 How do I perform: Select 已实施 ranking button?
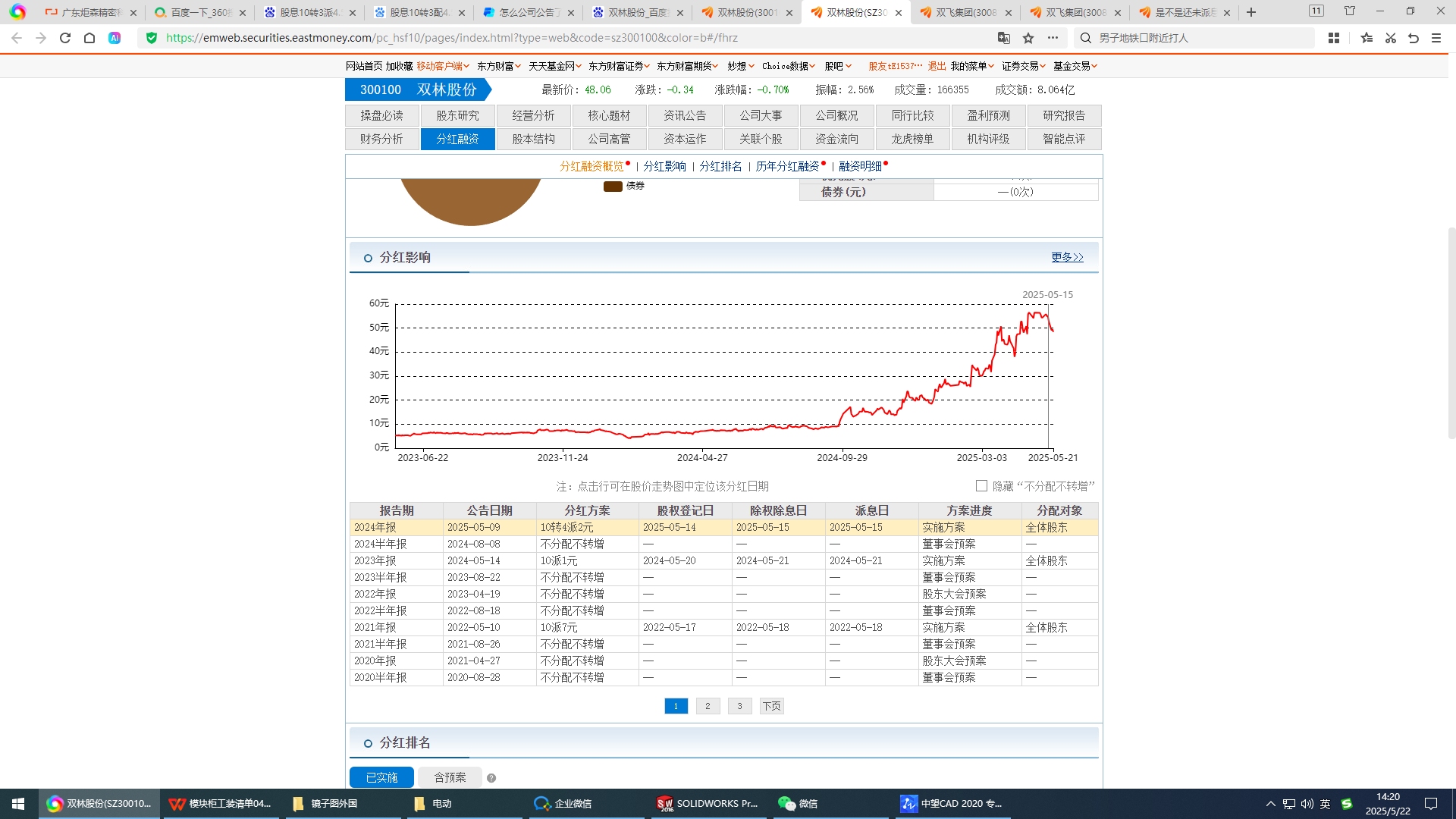381,778
